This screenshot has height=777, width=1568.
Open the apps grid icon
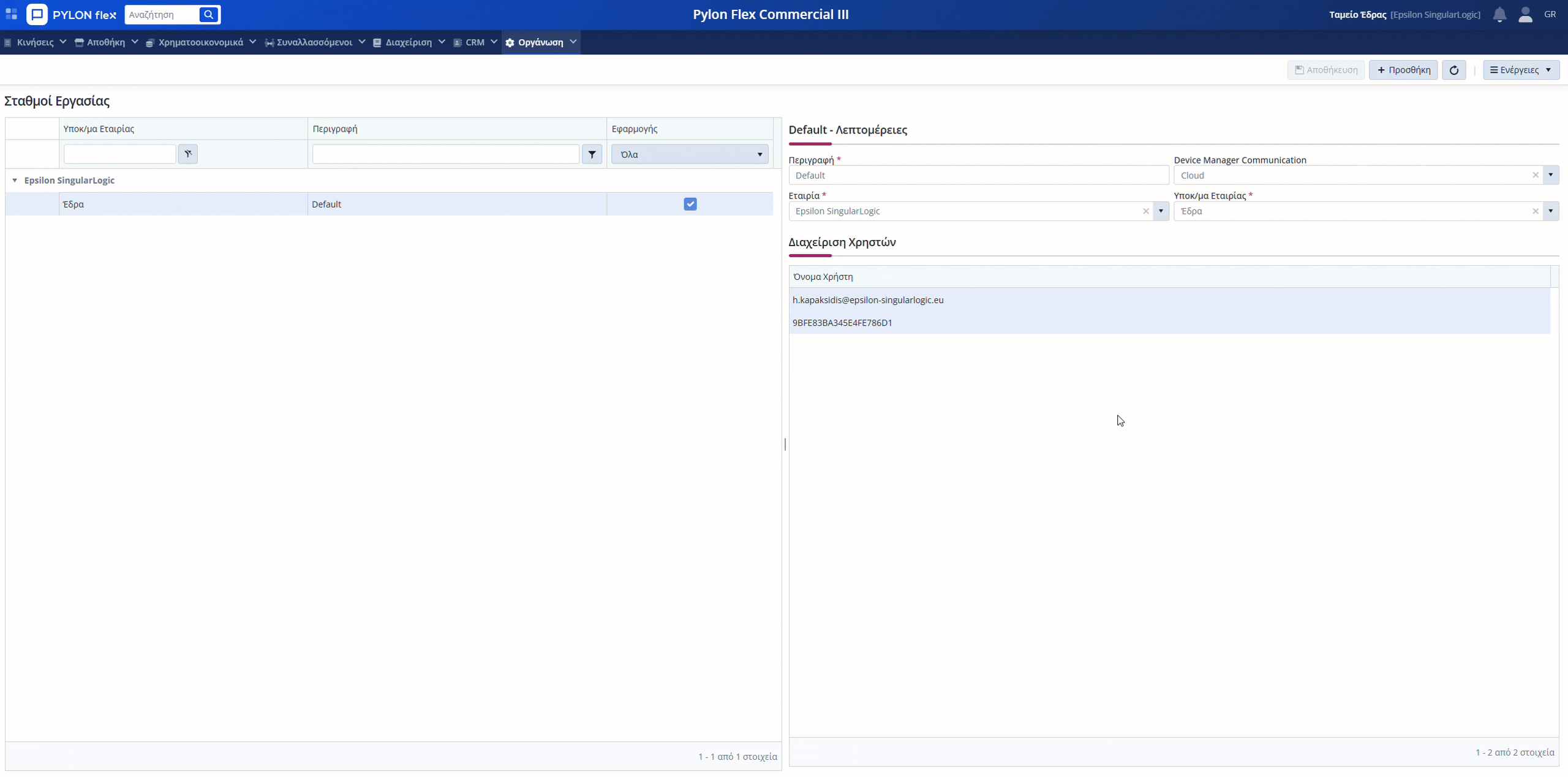[x=11, y=14]
